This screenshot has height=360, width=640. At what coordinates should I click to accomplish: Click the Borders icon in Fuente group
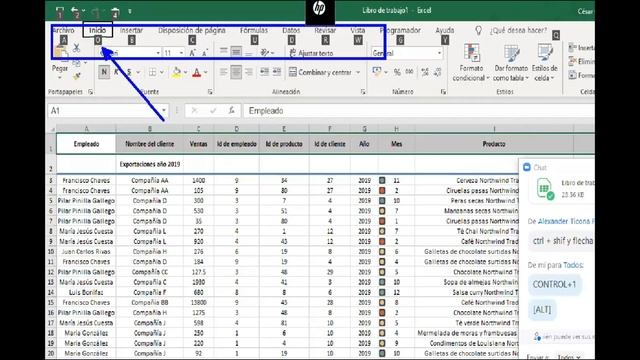[153, 72]
